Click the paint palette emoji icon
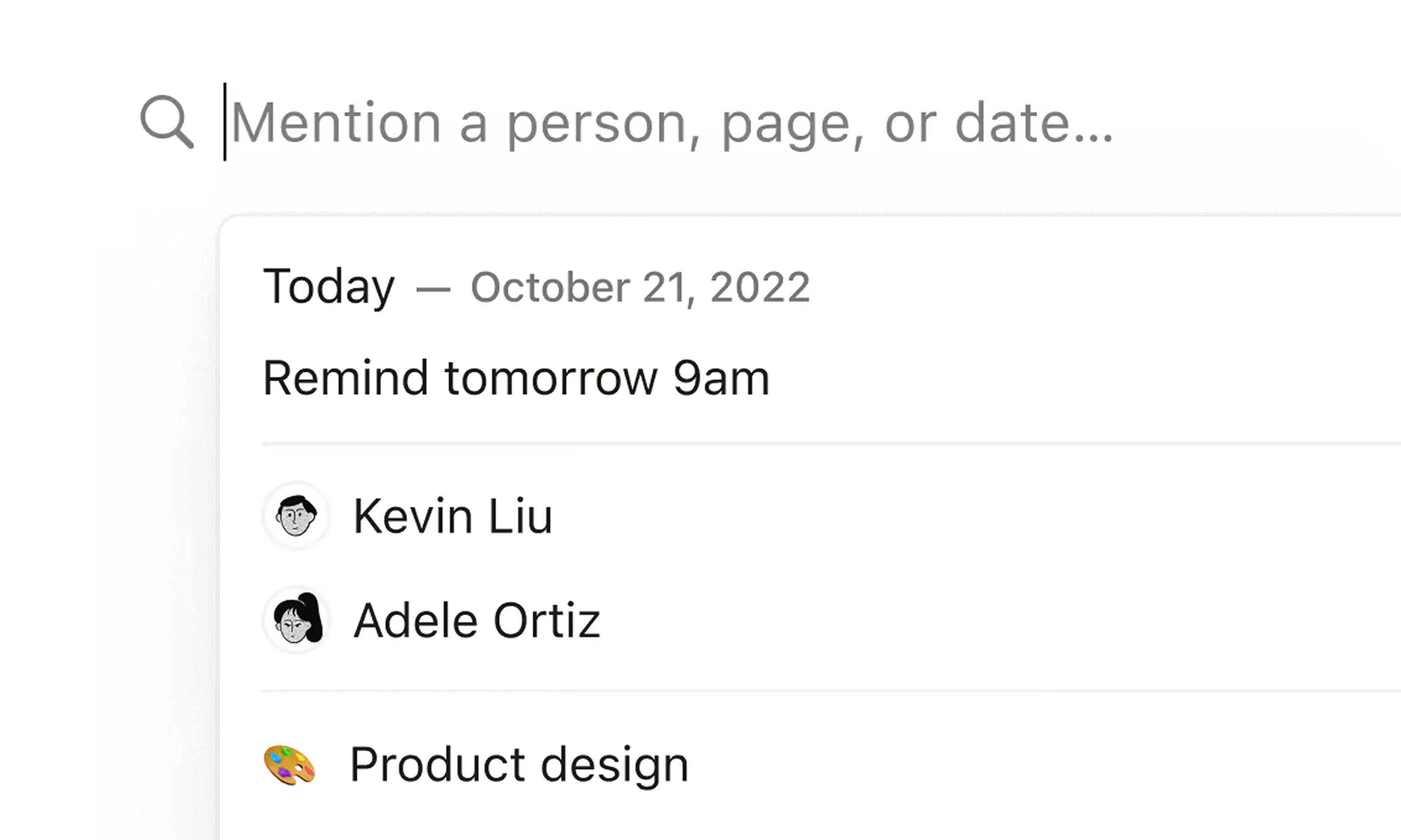1401x840 pixels. (289, 765)
